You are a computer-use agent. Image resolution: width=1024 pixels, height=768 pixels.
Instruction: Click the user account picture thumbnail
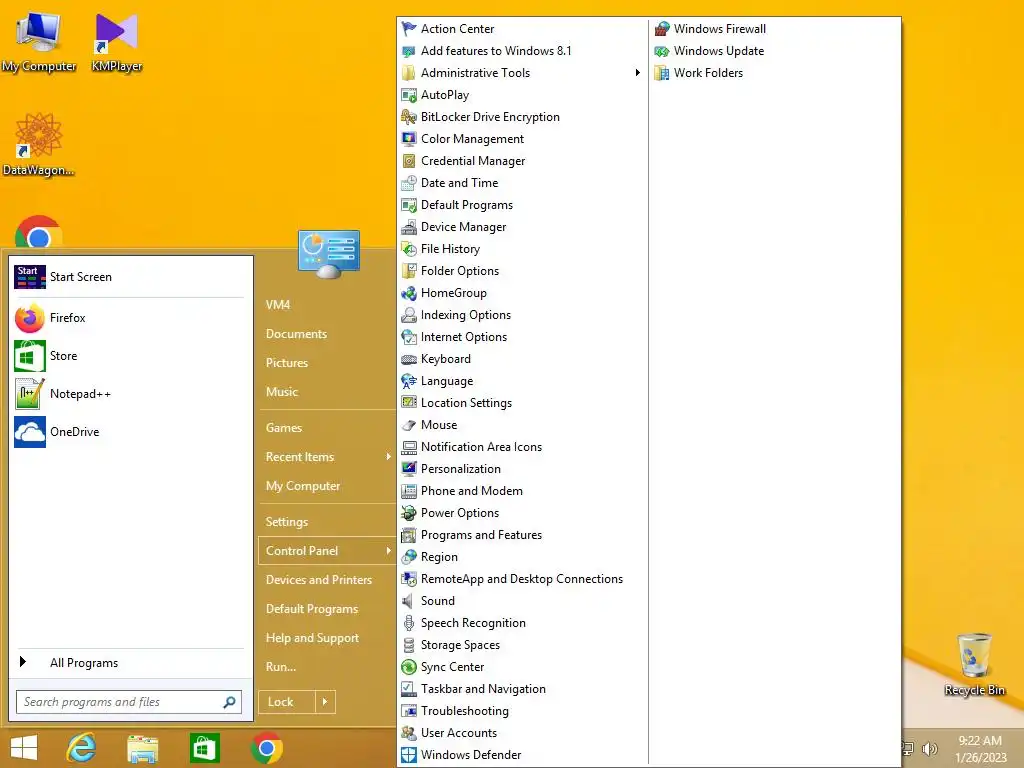click(x=328, y=254)
